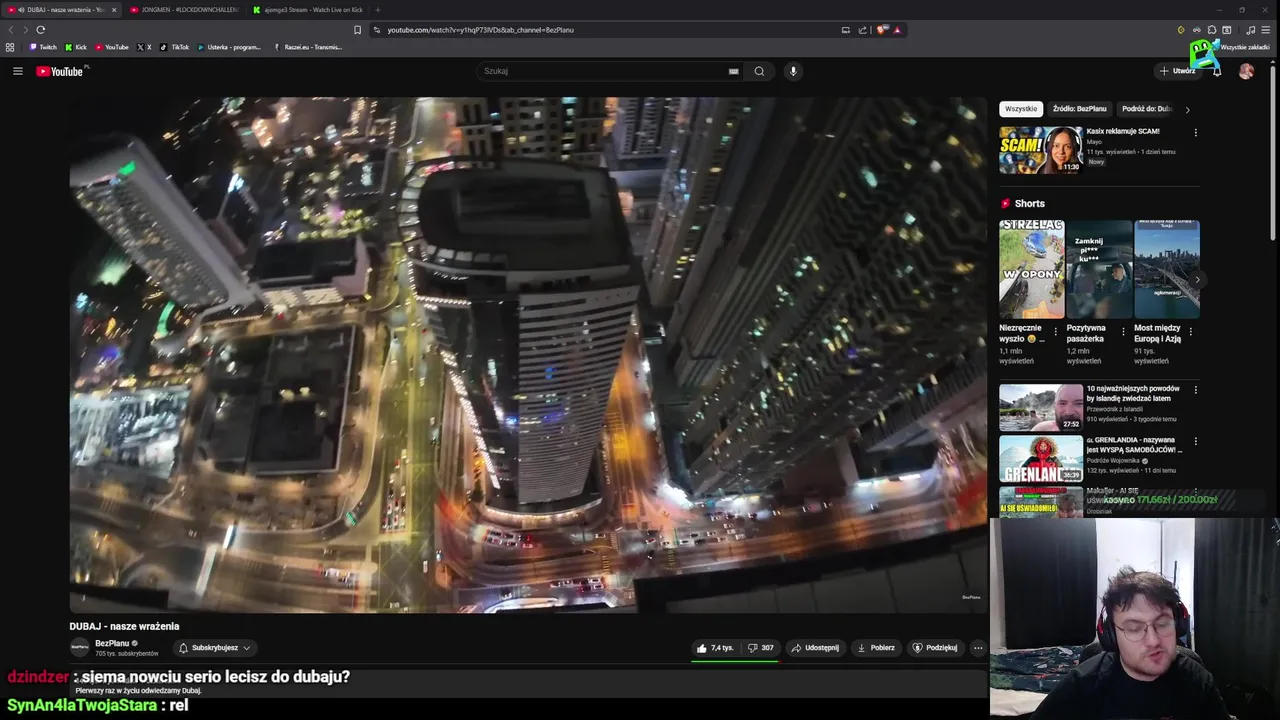Switch to ajemge3 Stream Kick tab
The height and width of the screenshot is (720, 1280).
click(308, 10)
